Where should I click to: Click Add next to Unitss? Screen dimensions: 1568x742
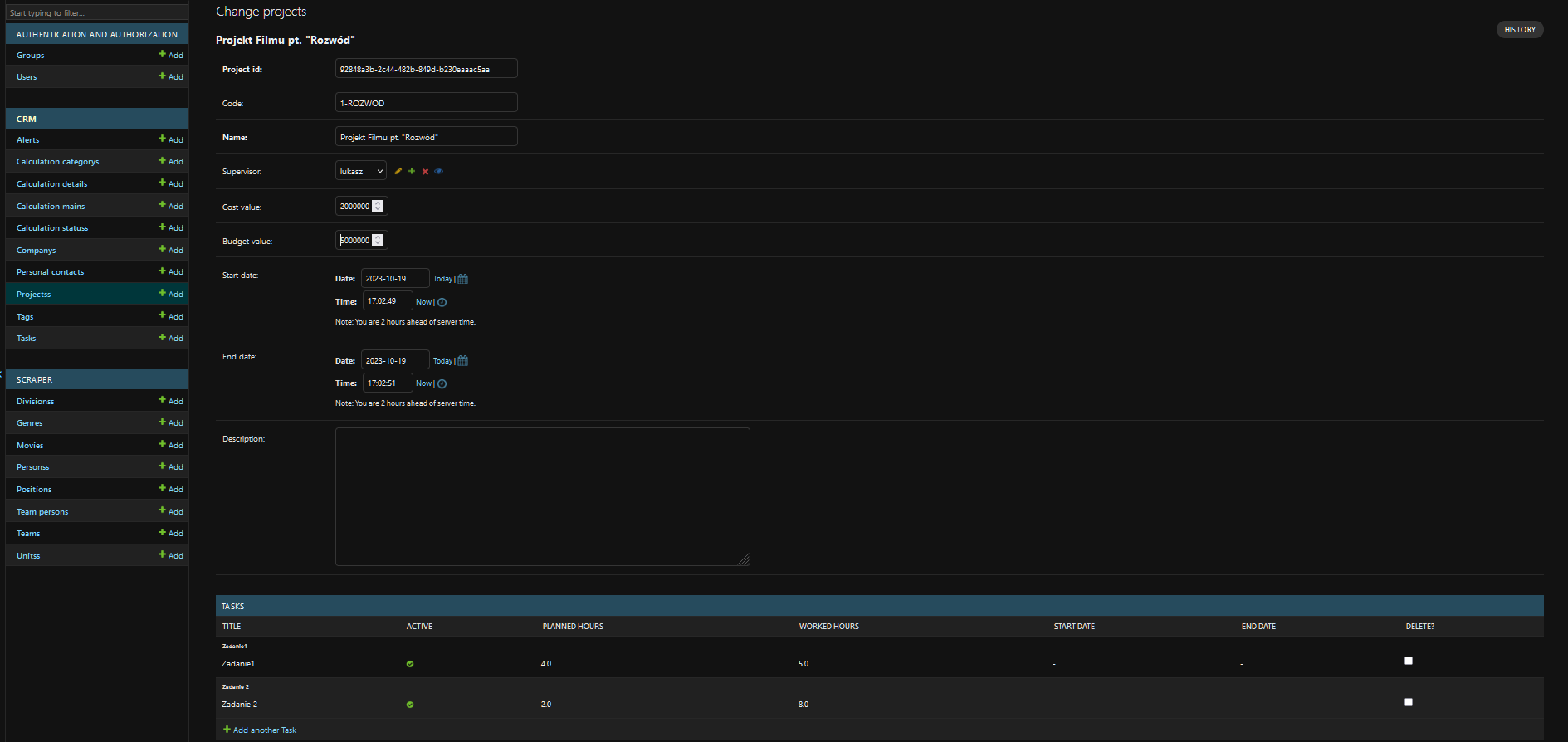(171, 555)
